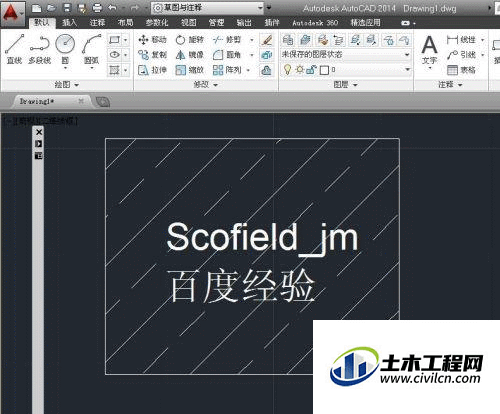Click the 修剪 (Trim) tool
The image size is (500, 414).
click(x=226, y=40)
